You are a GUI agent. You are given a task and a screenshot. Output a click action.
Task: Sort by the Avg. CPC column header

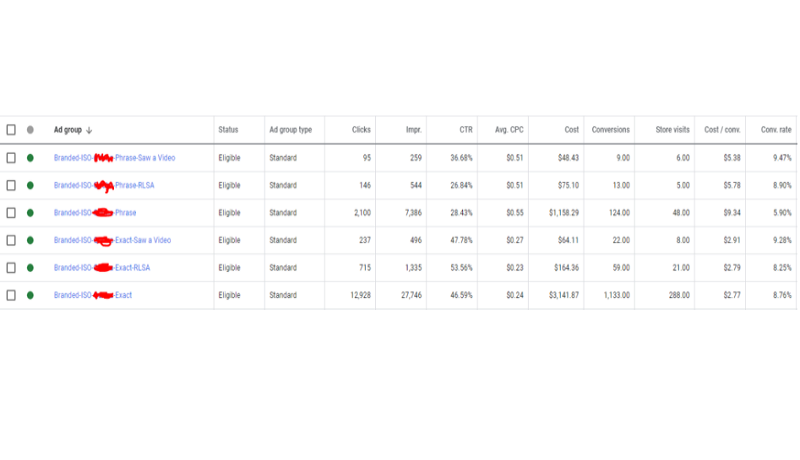tap(509, 130)
